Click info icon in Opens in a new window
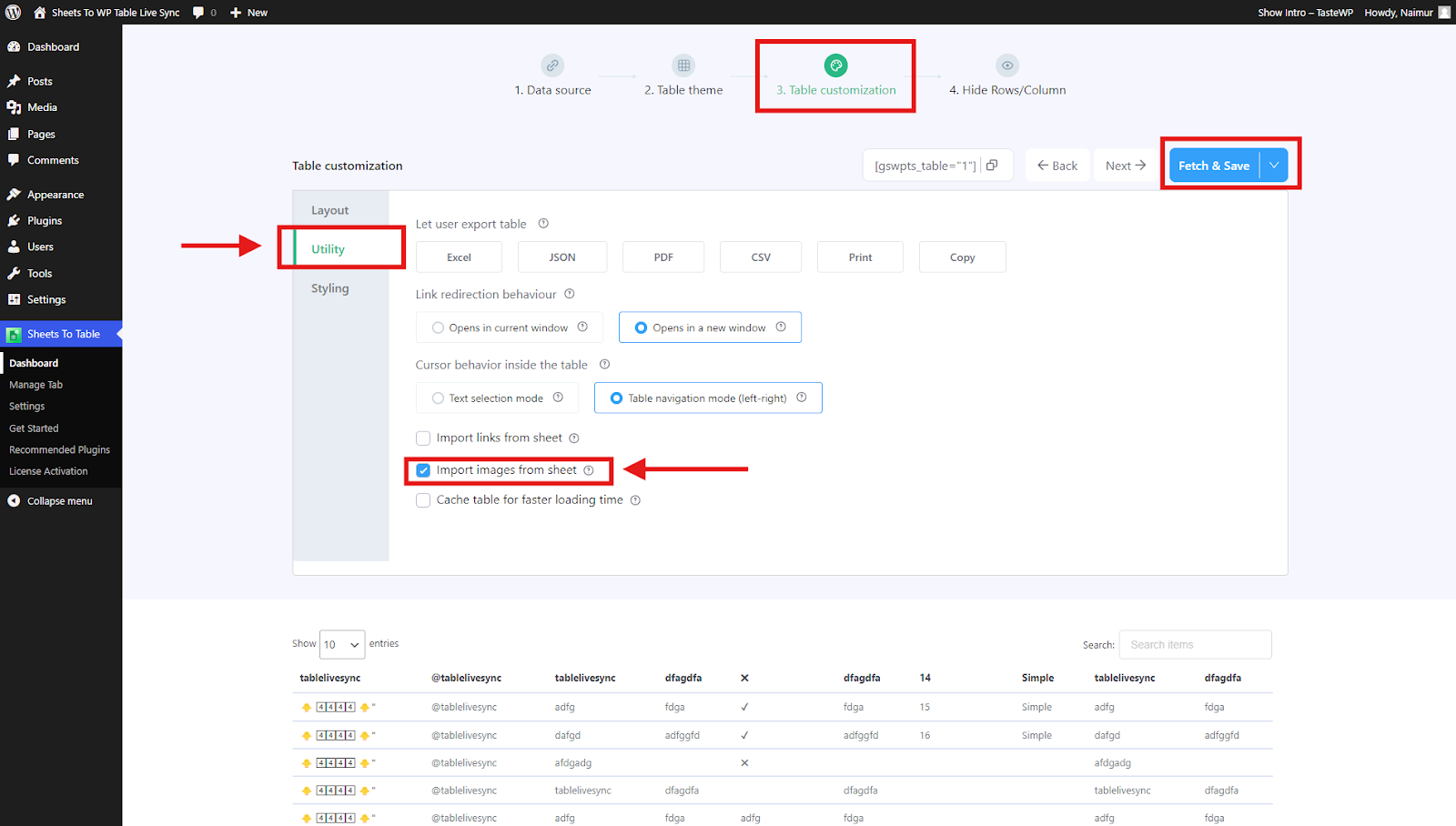This screenshot has height=826, width=1456. [x=781, y=327]
